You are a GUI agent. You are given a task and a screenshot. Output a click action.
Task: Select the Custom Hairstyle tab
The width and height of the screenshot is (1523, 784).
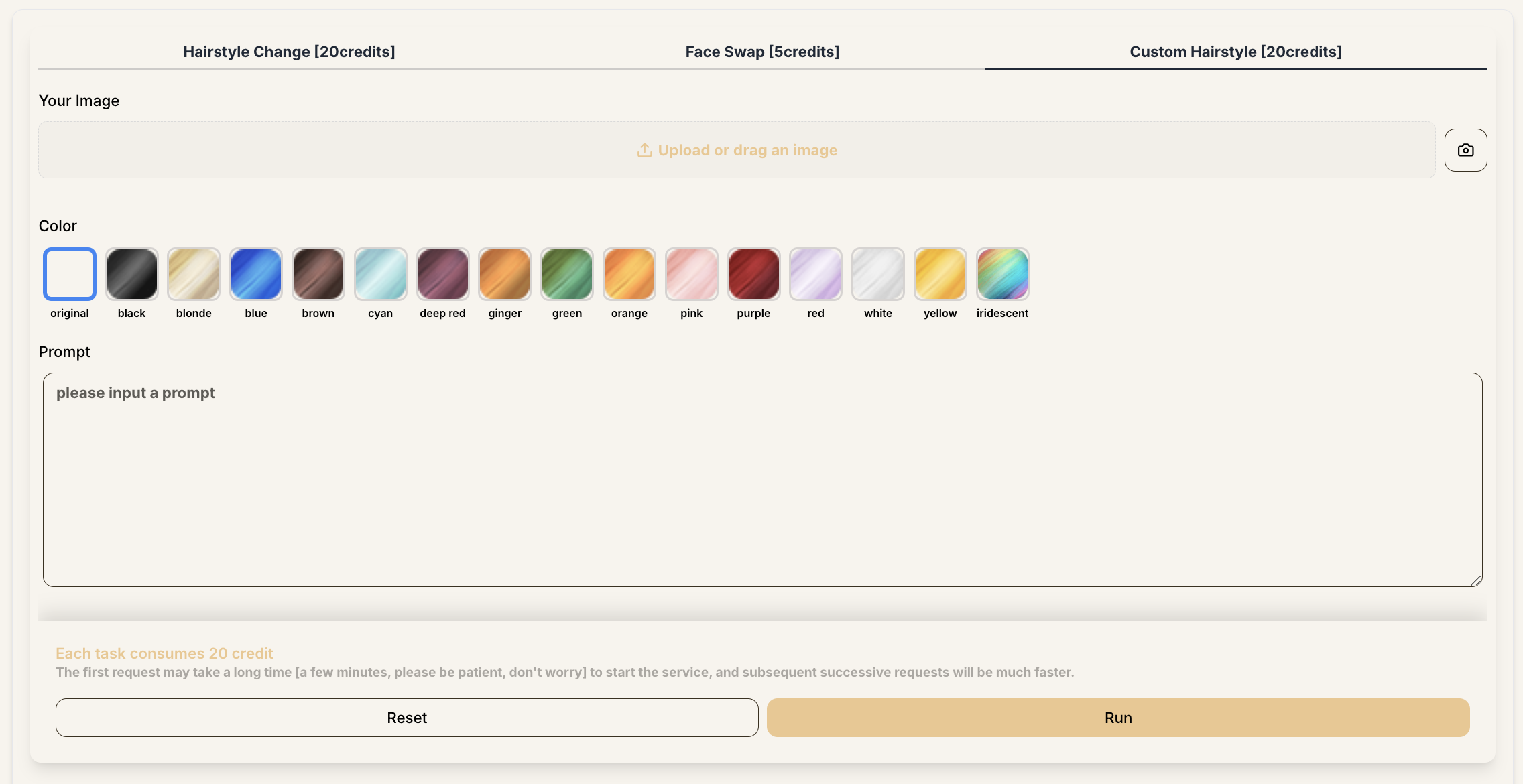coord(1235,52)
